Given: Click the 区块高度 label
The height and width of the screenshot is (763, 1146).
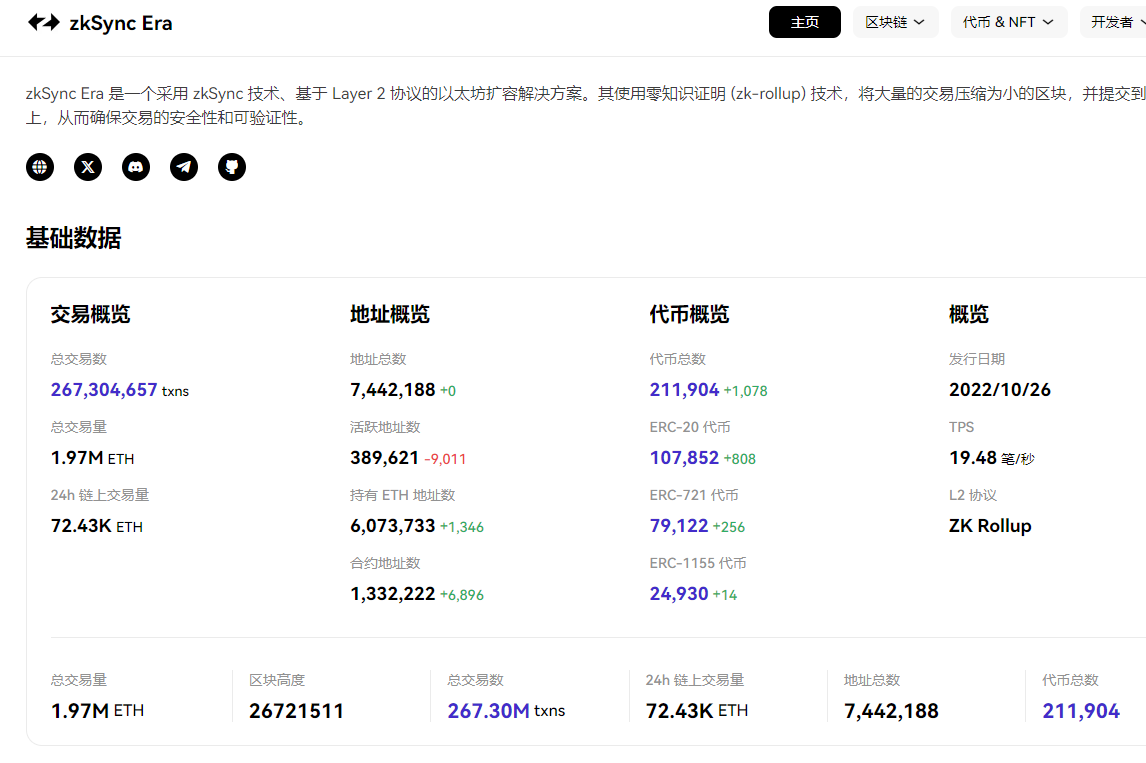Looking at the screenshot, I should coord(277,680).
